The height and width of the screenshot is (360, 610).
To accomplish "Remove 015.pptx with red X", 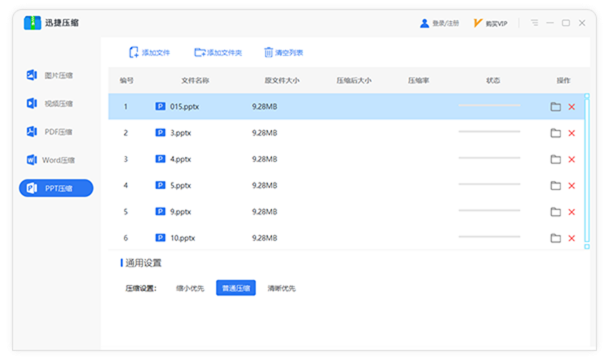I will 571,107.
